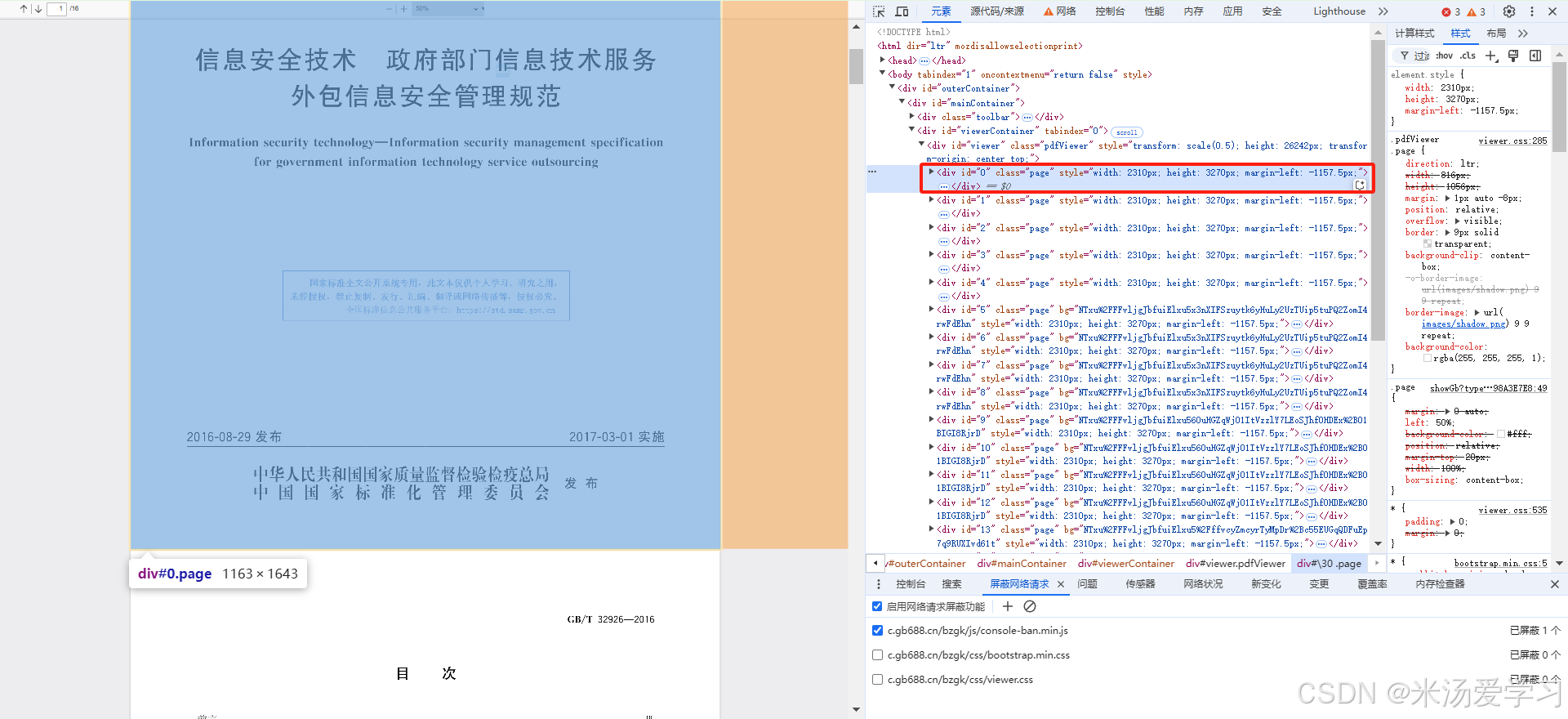Viewport: 1568px width, 719px height.
Task: Open DevTools three-dot customize menu
Action: [1531, 11]
